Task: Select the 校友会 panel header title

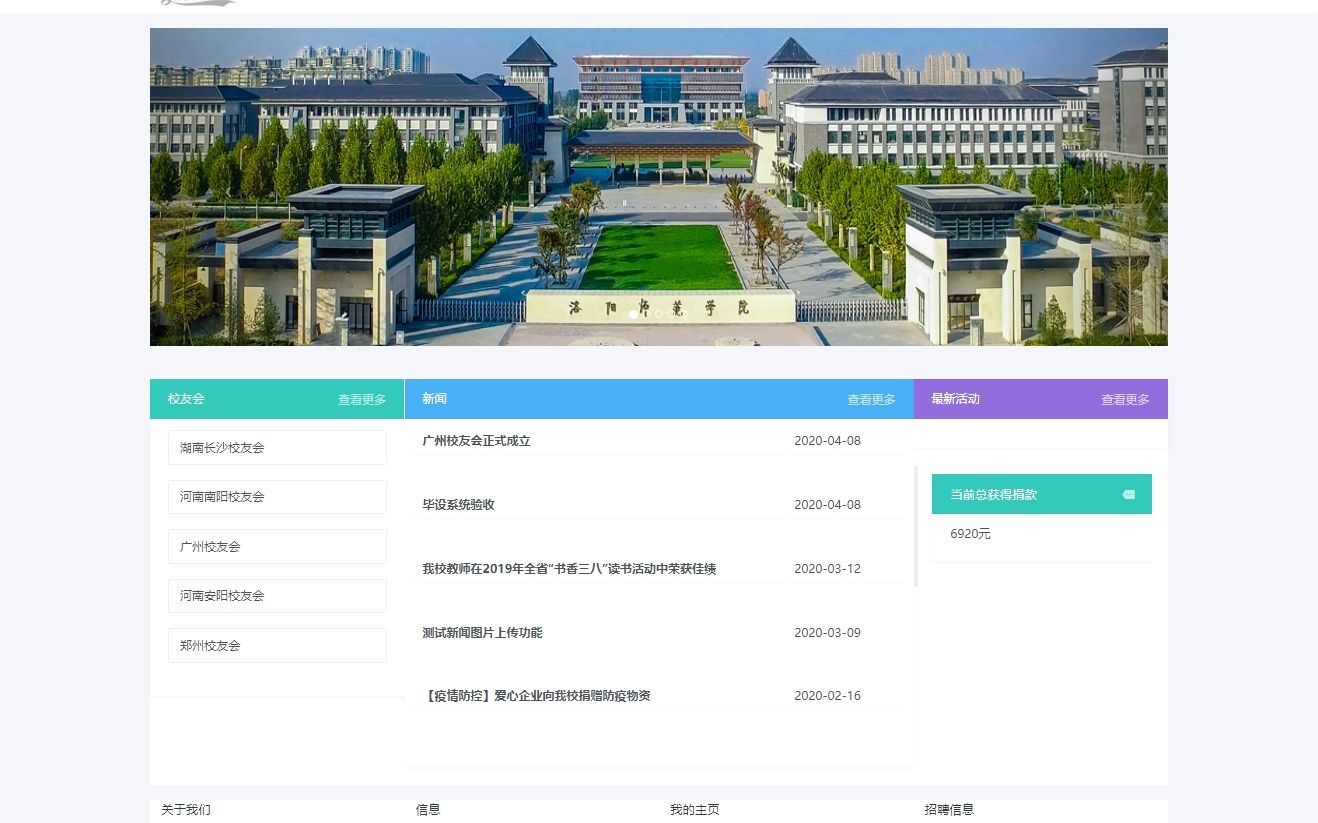Action: [x=186, y=398]
